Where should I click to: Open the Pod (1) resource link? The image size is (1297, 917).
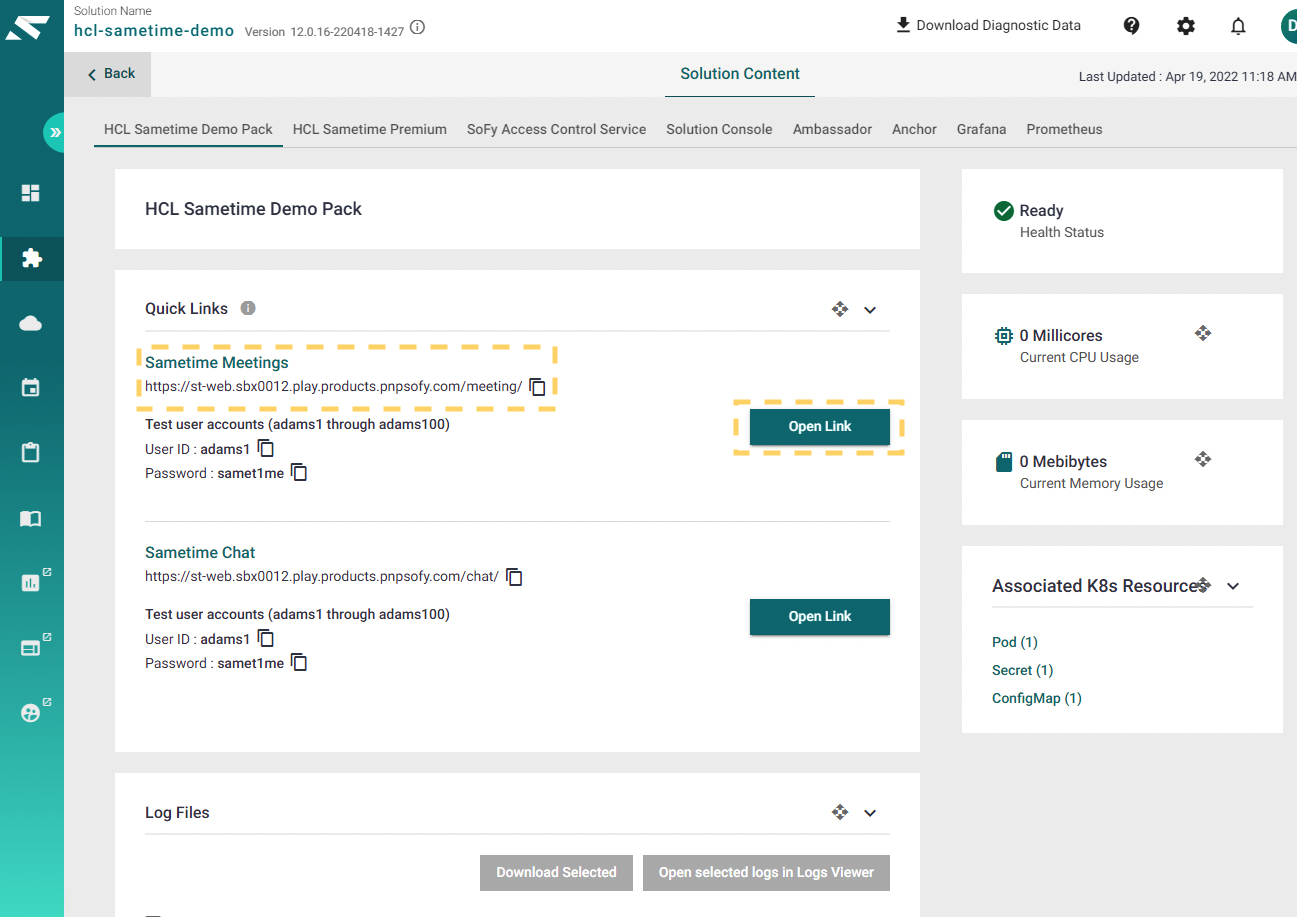(x=1015, y=642)
